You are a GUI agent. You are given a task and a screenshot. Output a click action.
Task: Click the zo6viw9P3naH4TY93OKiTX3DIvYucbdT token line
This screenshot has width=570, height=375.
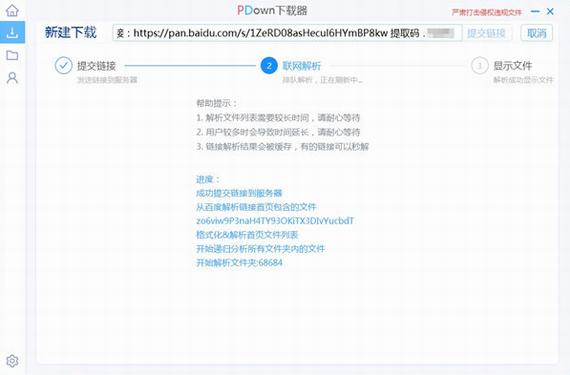point(275,221)
